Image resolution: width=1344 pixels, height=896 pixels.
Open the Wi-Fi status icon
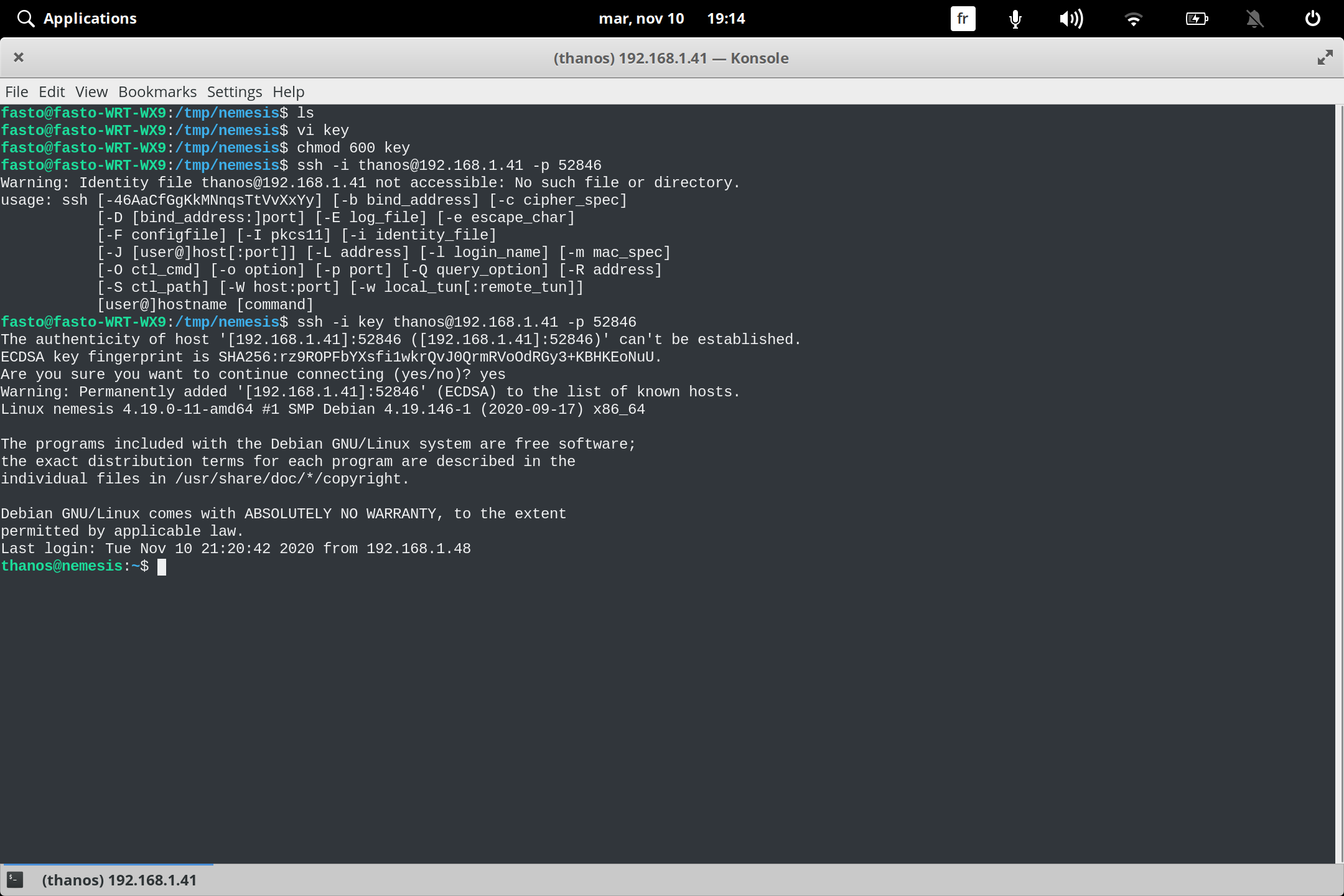[1134, 19]
